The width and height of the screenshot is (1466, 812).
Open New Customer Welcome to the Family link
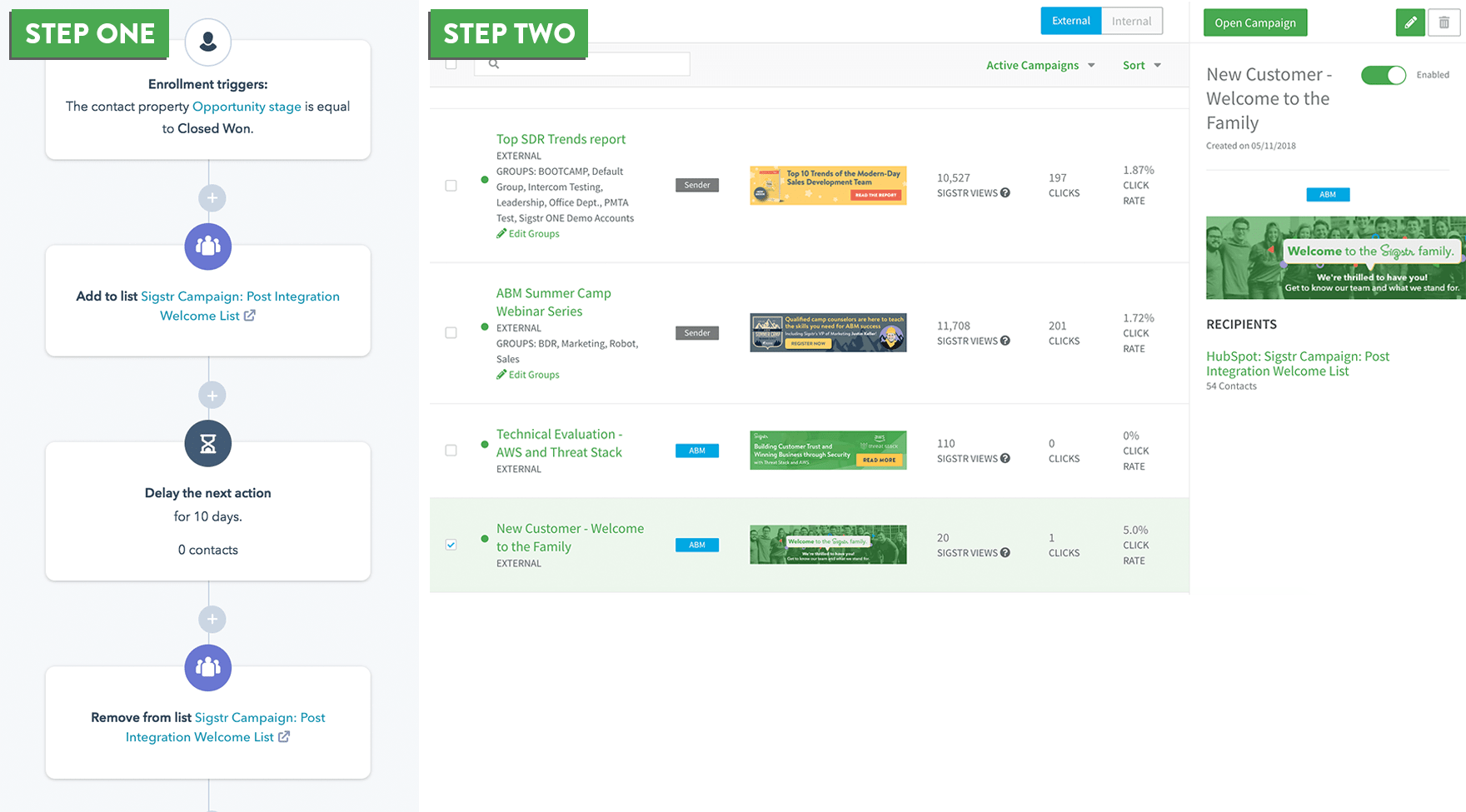point(570,537)
